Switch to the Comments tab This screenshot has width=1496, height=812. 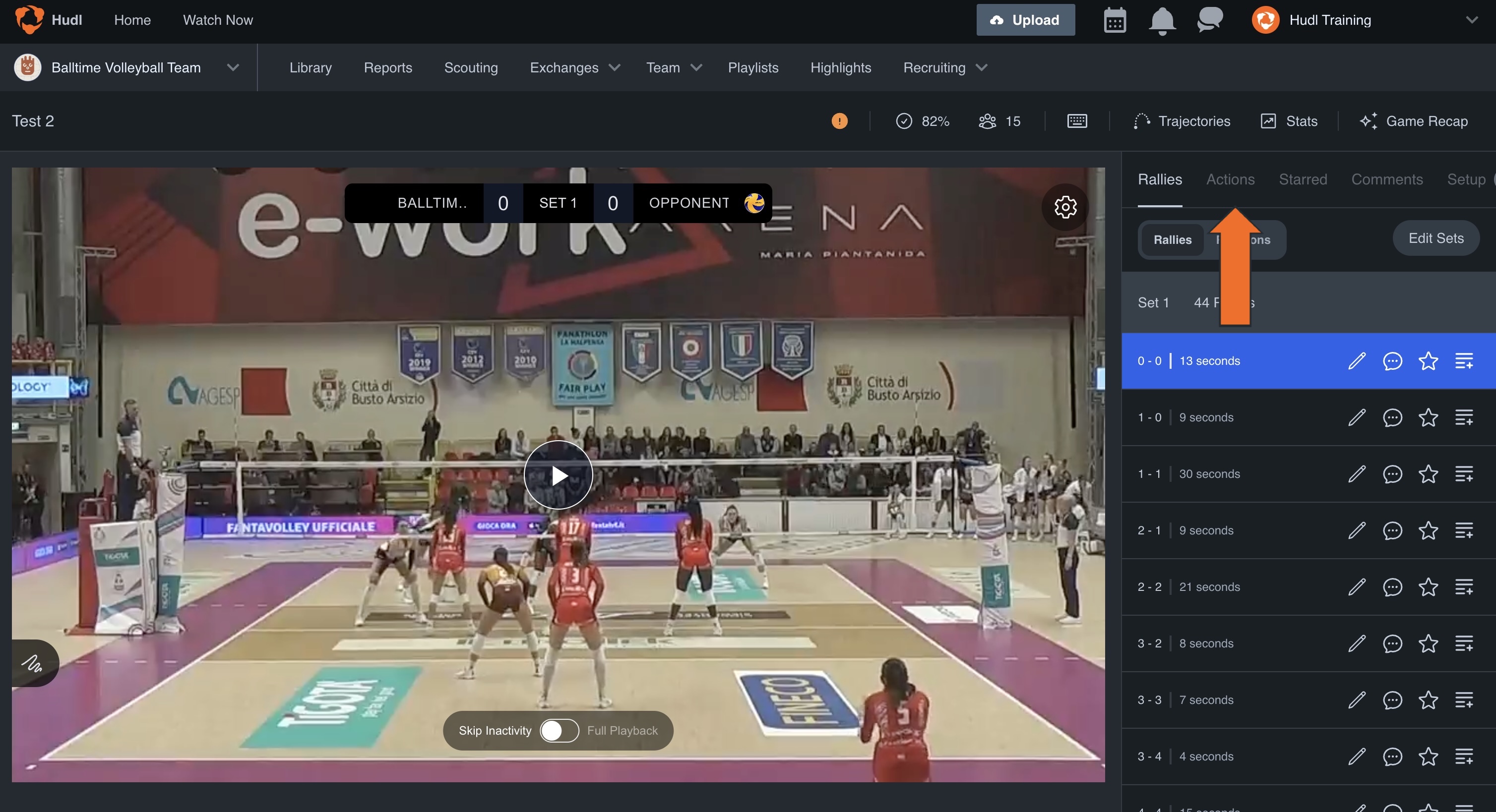click(x=1387, y=179)
